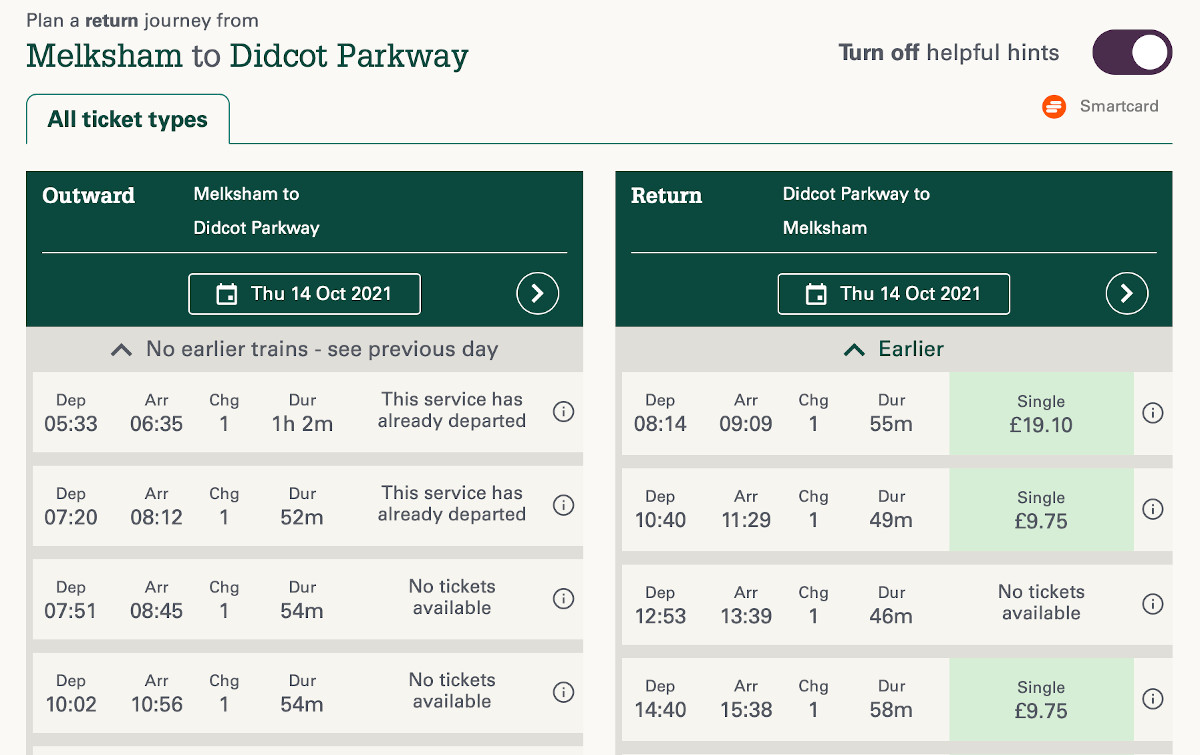Go to next day for return journey
The height and width of the screenshot is (755, 1200).
coord(1127,293)
